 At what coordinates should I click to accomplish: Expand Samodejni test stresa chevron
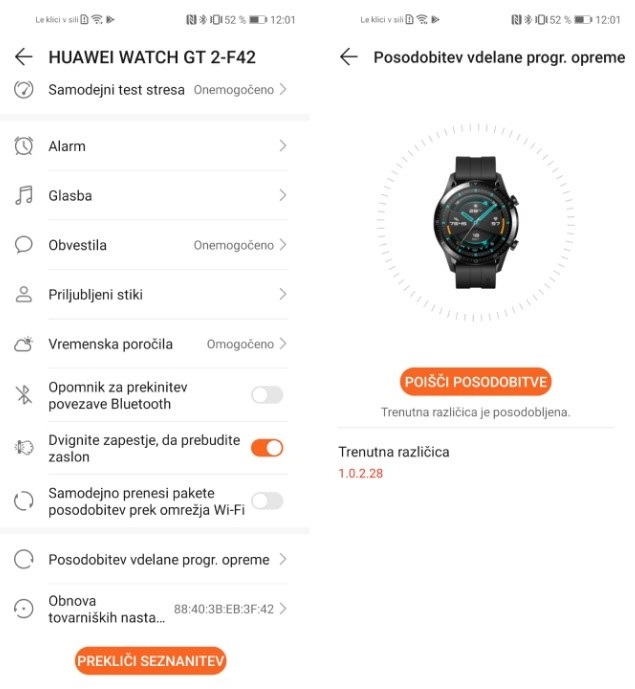283,90
